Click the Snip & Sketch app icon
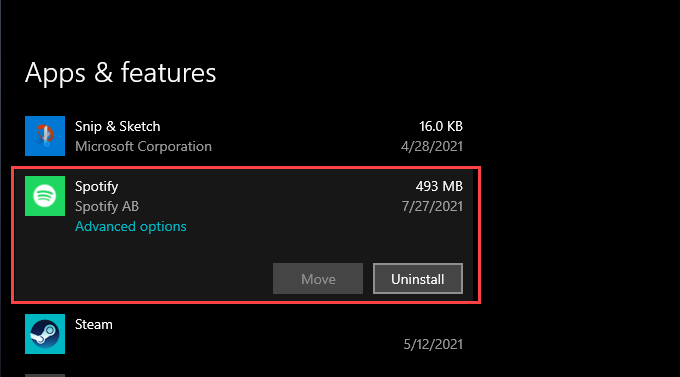680x377 pixels. point(45,136)
